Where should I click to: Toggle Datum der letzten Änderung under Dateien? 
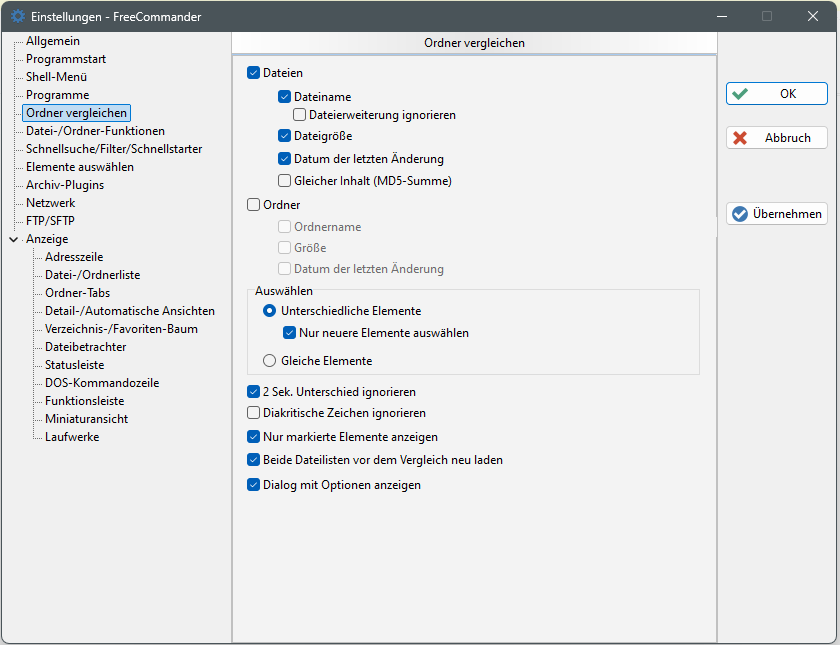point(284,159)
